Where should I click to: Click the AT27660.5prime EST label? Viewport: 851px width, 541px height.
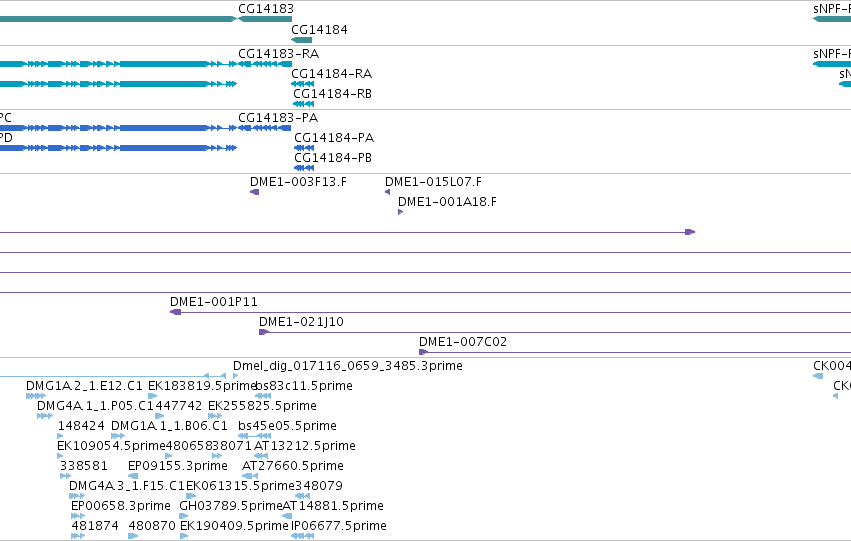[293, 466]
